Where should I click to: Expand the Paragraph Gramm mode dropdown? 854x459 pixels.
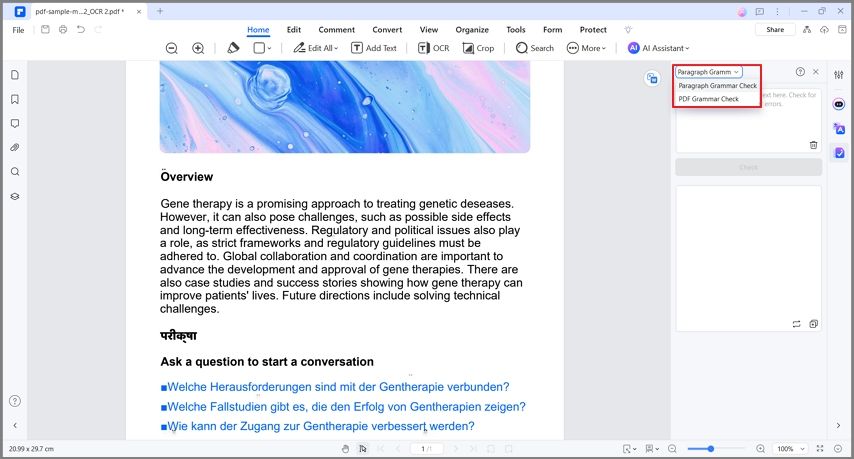(708, 72)
